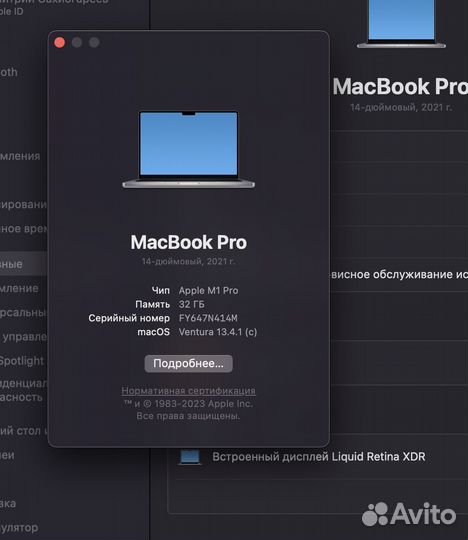Click the macOS version Ventura 13.4.1 (c)
The image size is (468, 540).
[218, 332]
